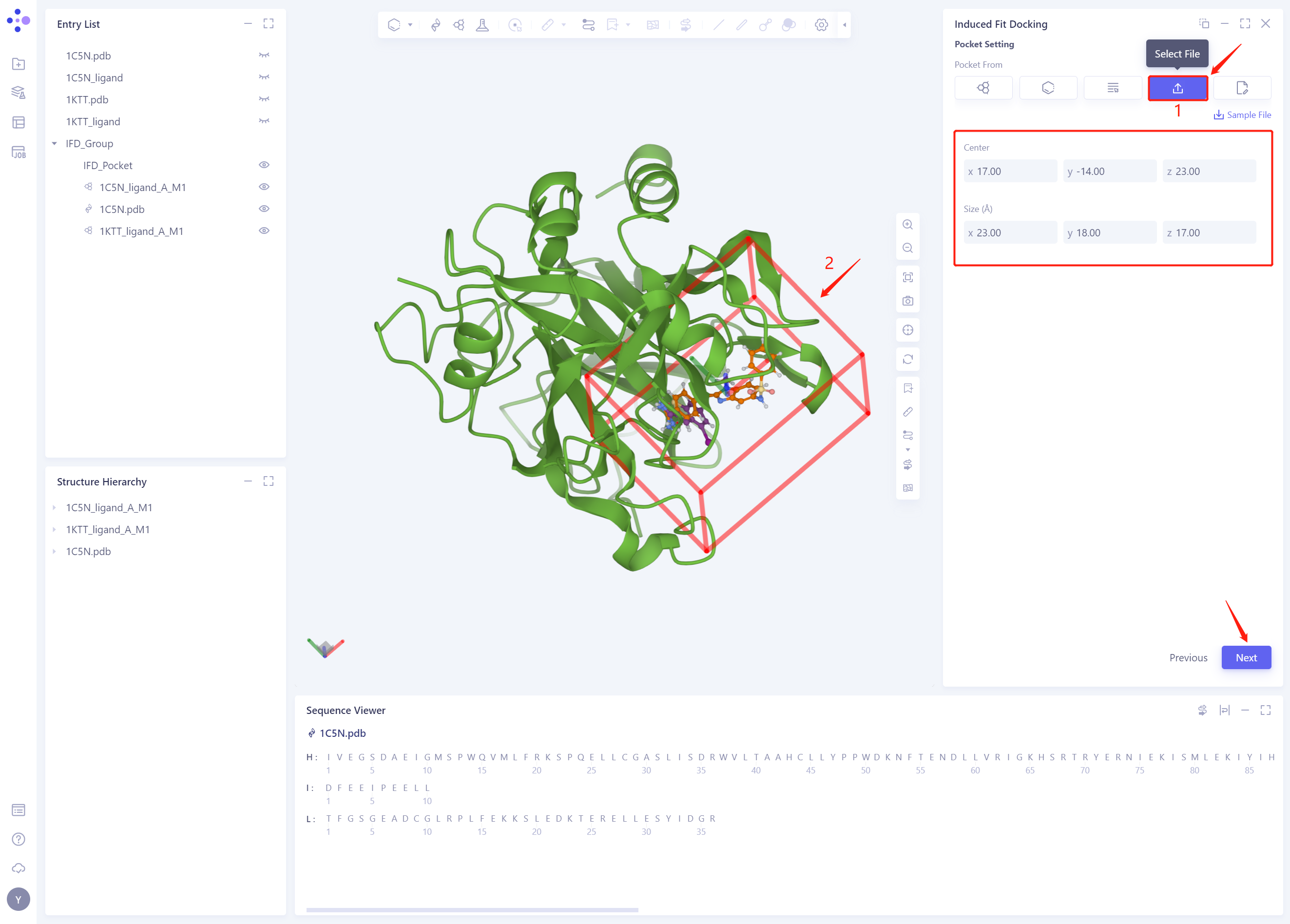1290x924 pixels.
Task: Zoom in using the magnifier icon
Action: click(908, 224)
